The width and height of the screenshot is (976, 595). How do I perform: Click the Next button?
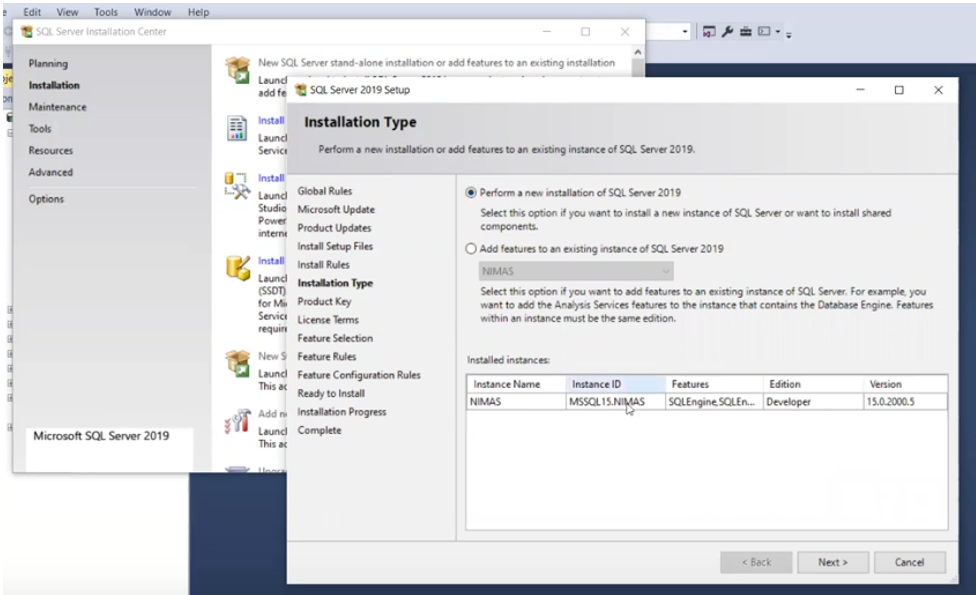pyautogui.click(x=834, y=562)
